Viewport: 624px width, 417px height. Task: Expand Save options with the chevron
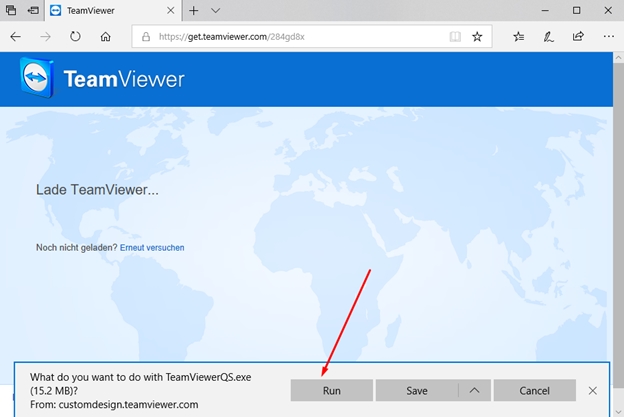tap(474, 390)
